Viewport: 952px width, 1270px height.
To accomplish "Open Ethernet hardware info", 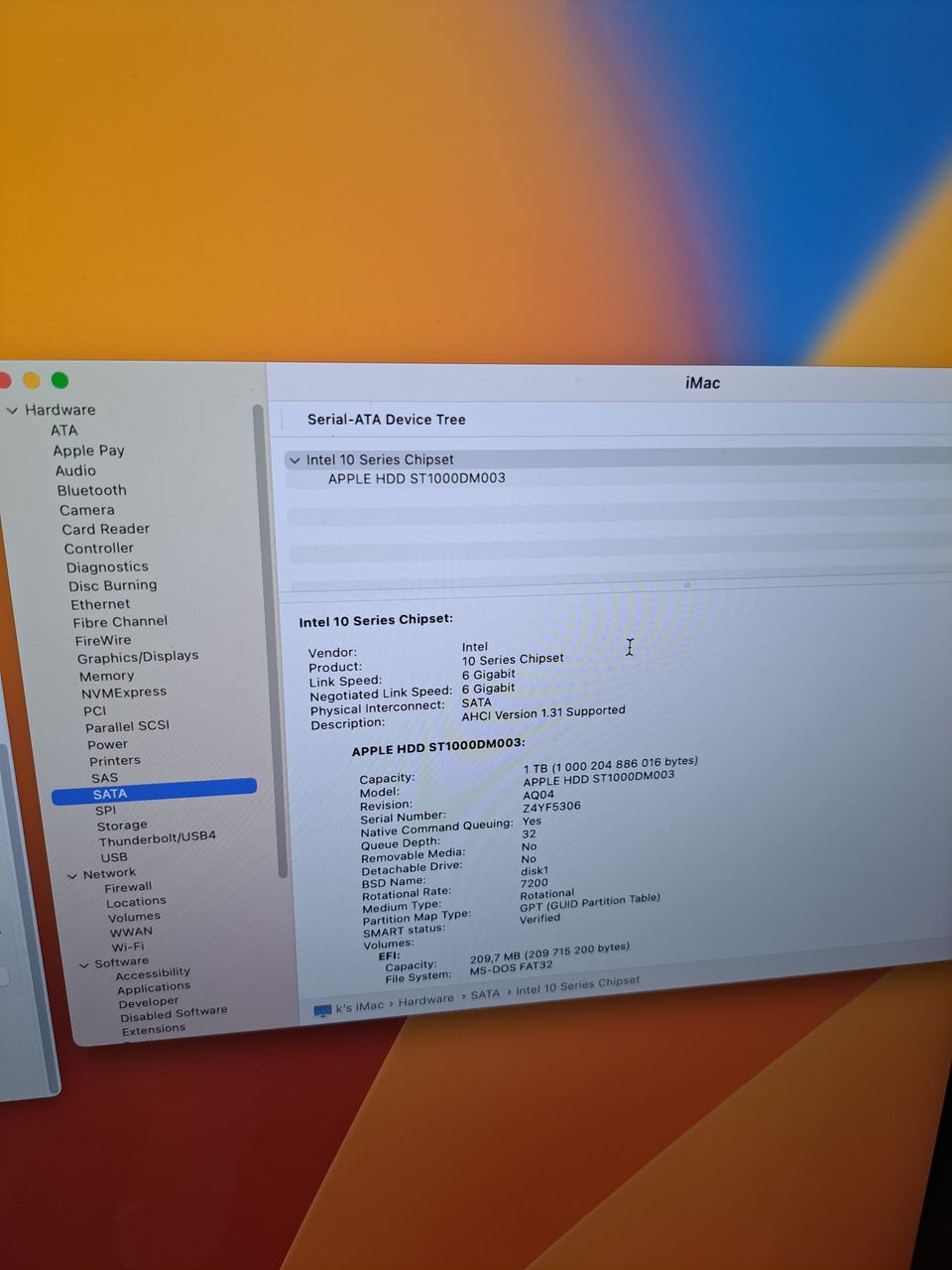I will [100, 604].
